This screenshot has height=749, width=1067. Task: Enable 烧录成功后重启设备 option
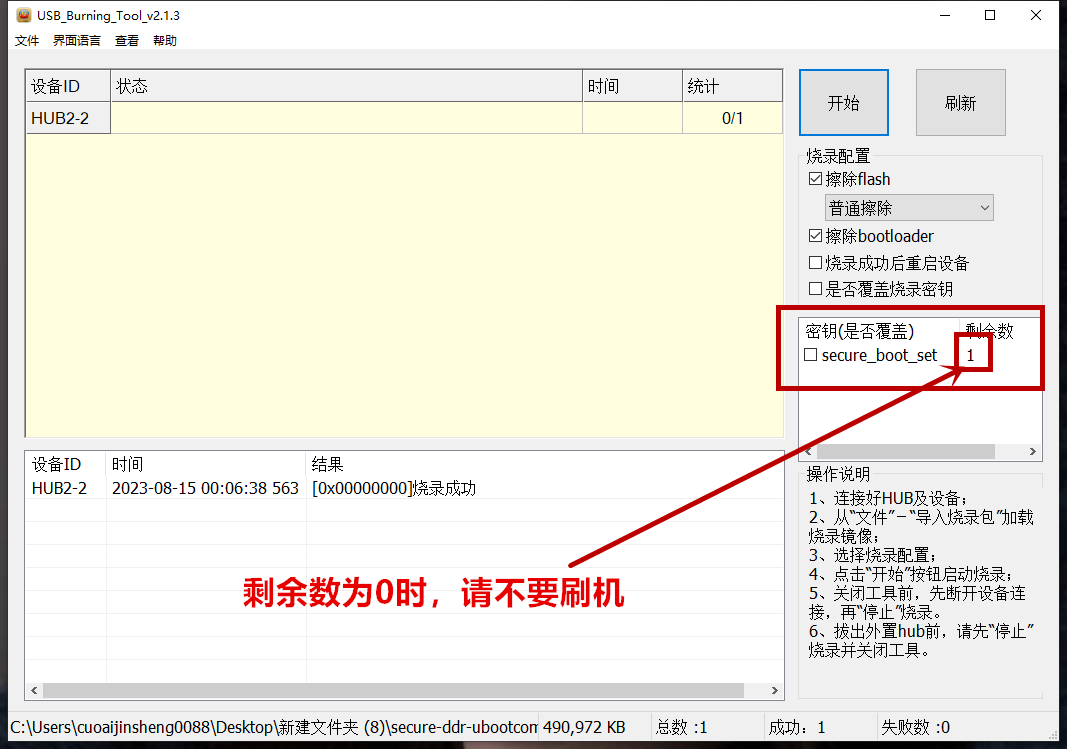tap(815, 262)
